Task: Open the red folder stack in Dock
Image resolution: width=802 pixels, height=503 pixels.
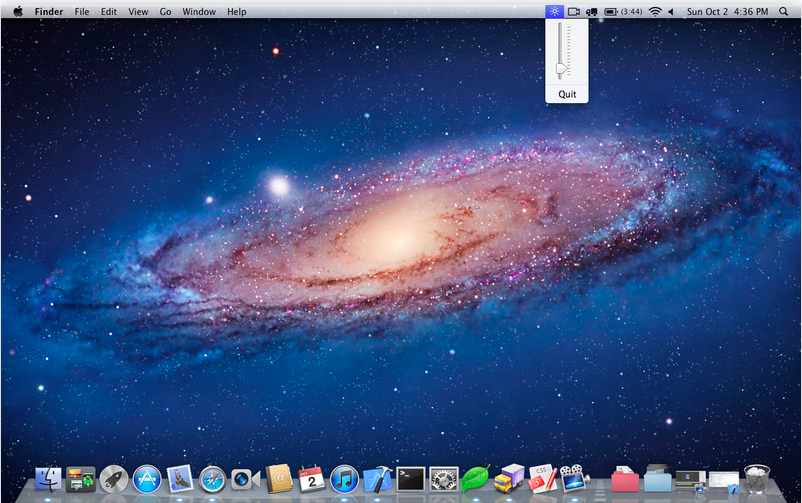Action: pos(625,479)
